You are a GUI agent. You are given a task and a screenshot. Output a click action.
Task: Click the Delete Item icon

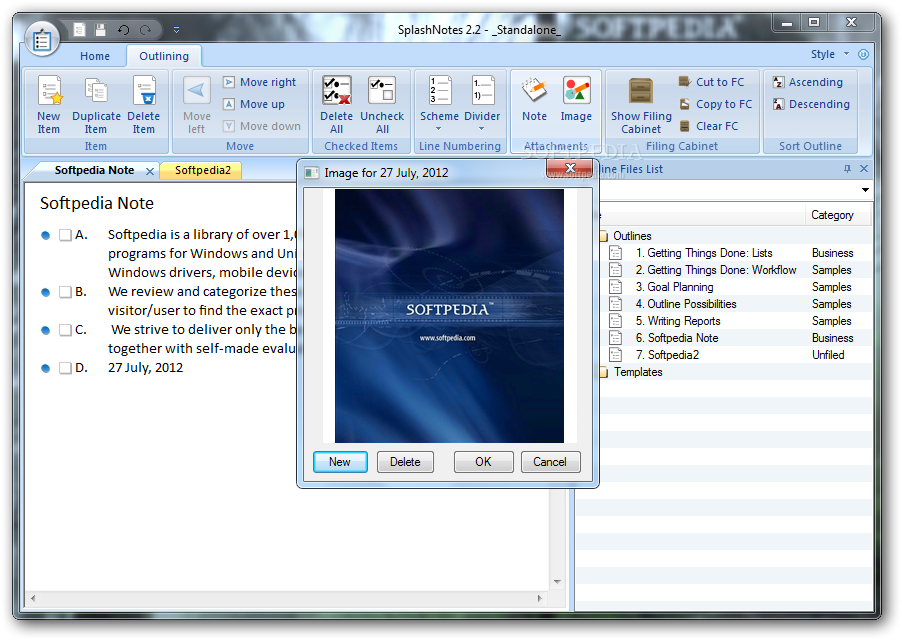coord(144,90)
